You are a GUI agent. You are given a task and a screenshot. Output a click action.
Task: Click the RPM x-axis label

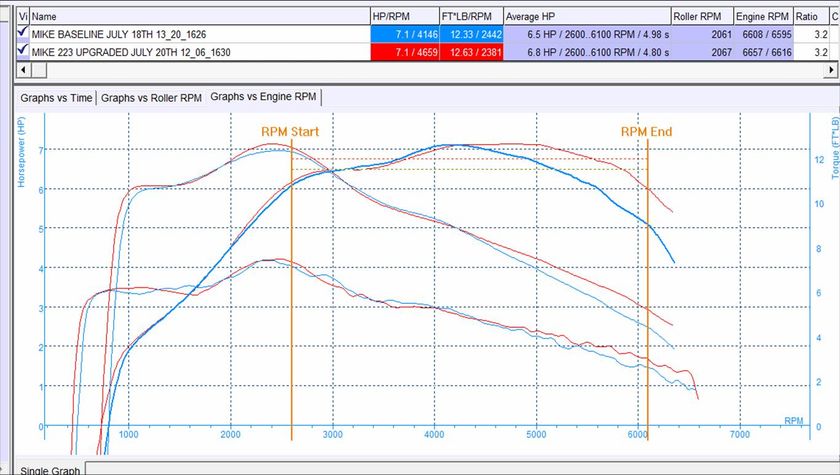[x=793, y=421]
